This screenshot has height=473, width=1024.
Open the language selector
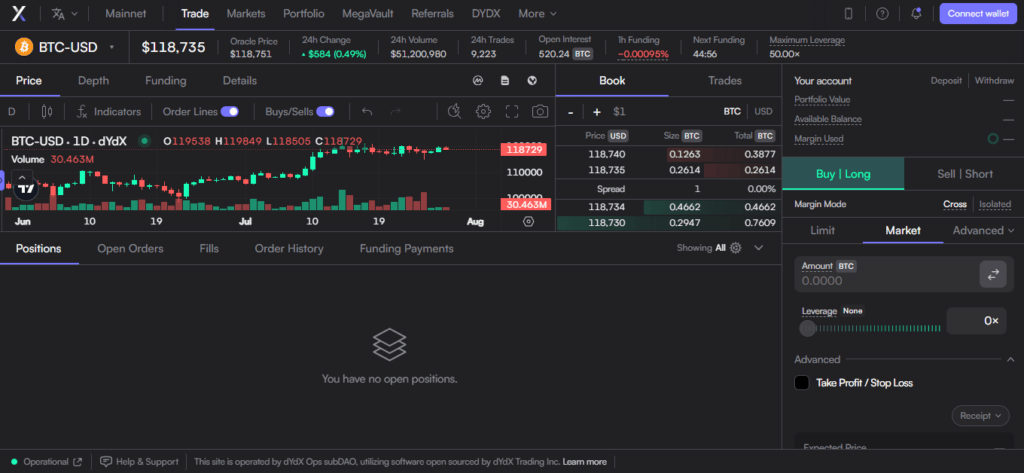pyautogui.click(x=65, y=14)
